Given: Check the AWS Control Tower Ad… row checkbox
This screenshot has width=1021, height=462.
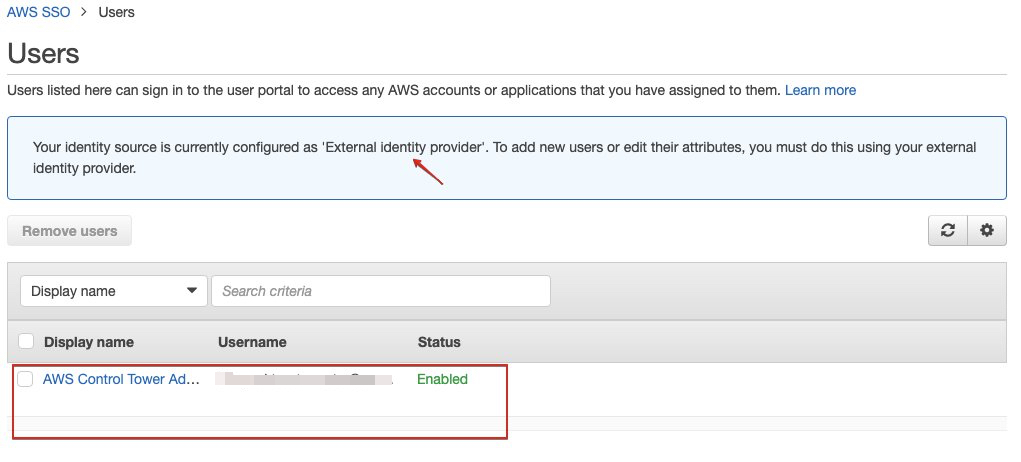Looking at the screenshot, I should pos(25,379).
